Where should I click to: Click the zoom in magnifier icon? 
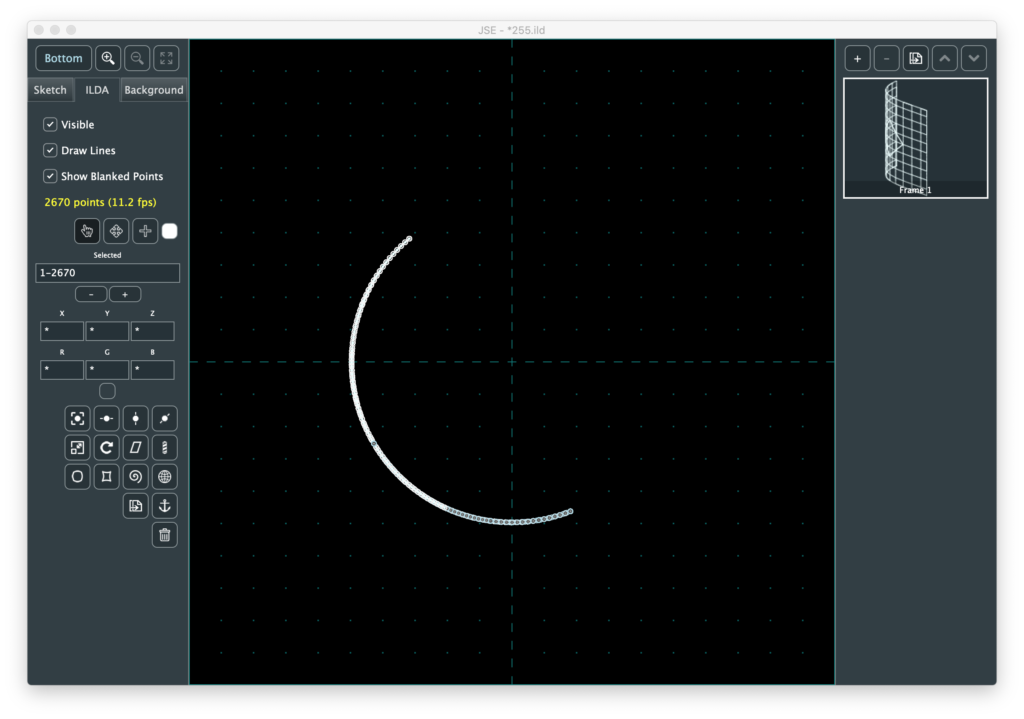pos(108,58)
